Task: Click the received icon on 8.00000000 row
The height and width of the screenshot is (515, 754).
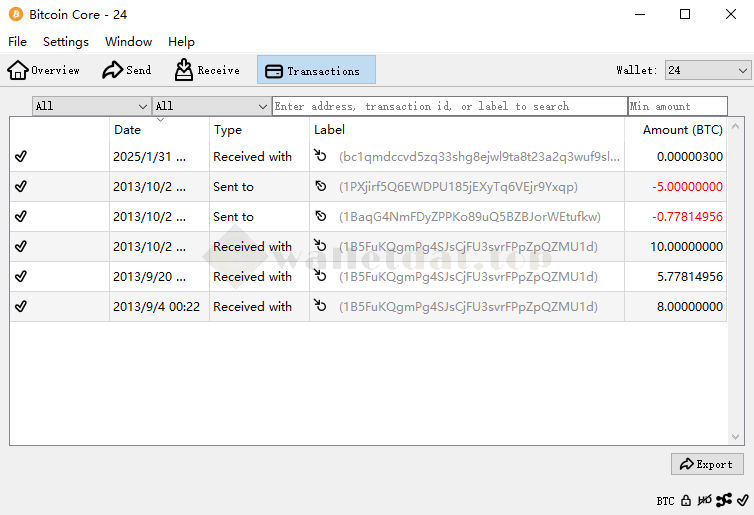Action: (321, 307)
